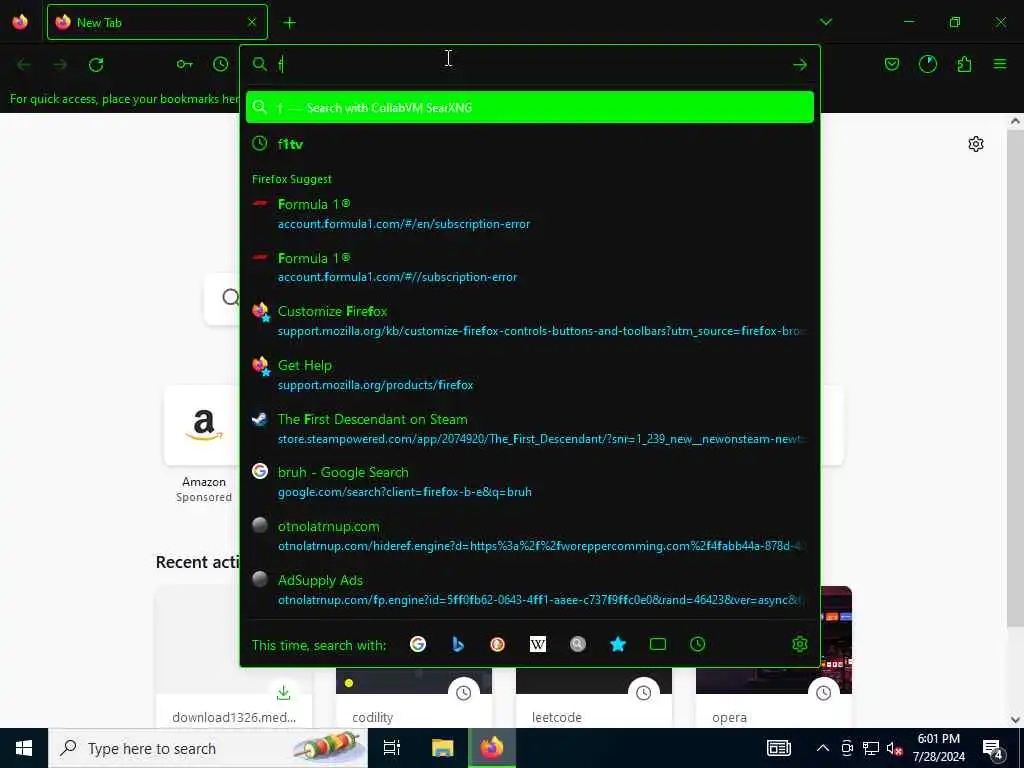Click the Go arrow in the address bar

pos(799,65)
